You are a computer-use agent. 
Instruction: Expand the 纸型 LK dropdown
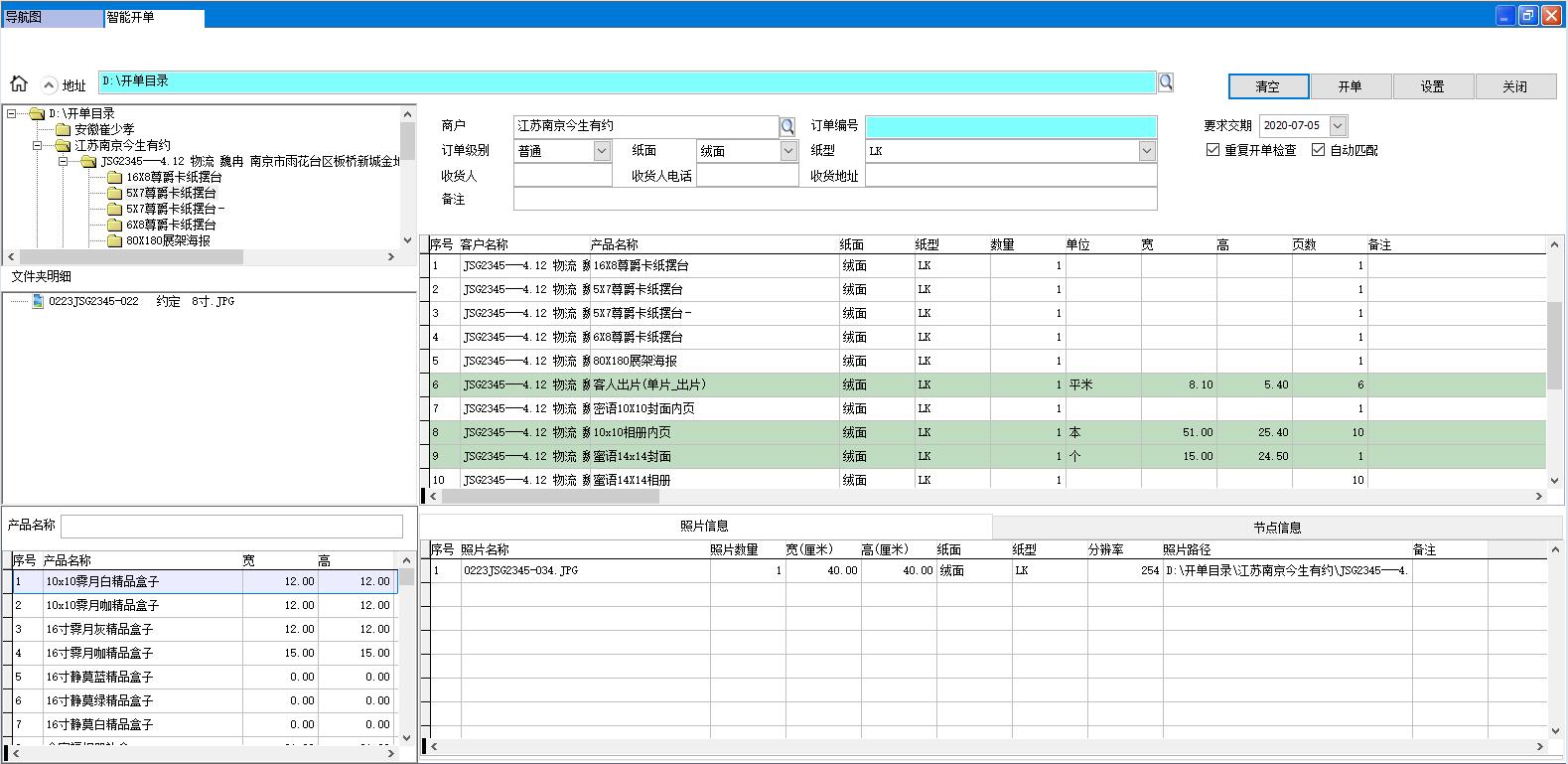click(x=1147, y=151)
